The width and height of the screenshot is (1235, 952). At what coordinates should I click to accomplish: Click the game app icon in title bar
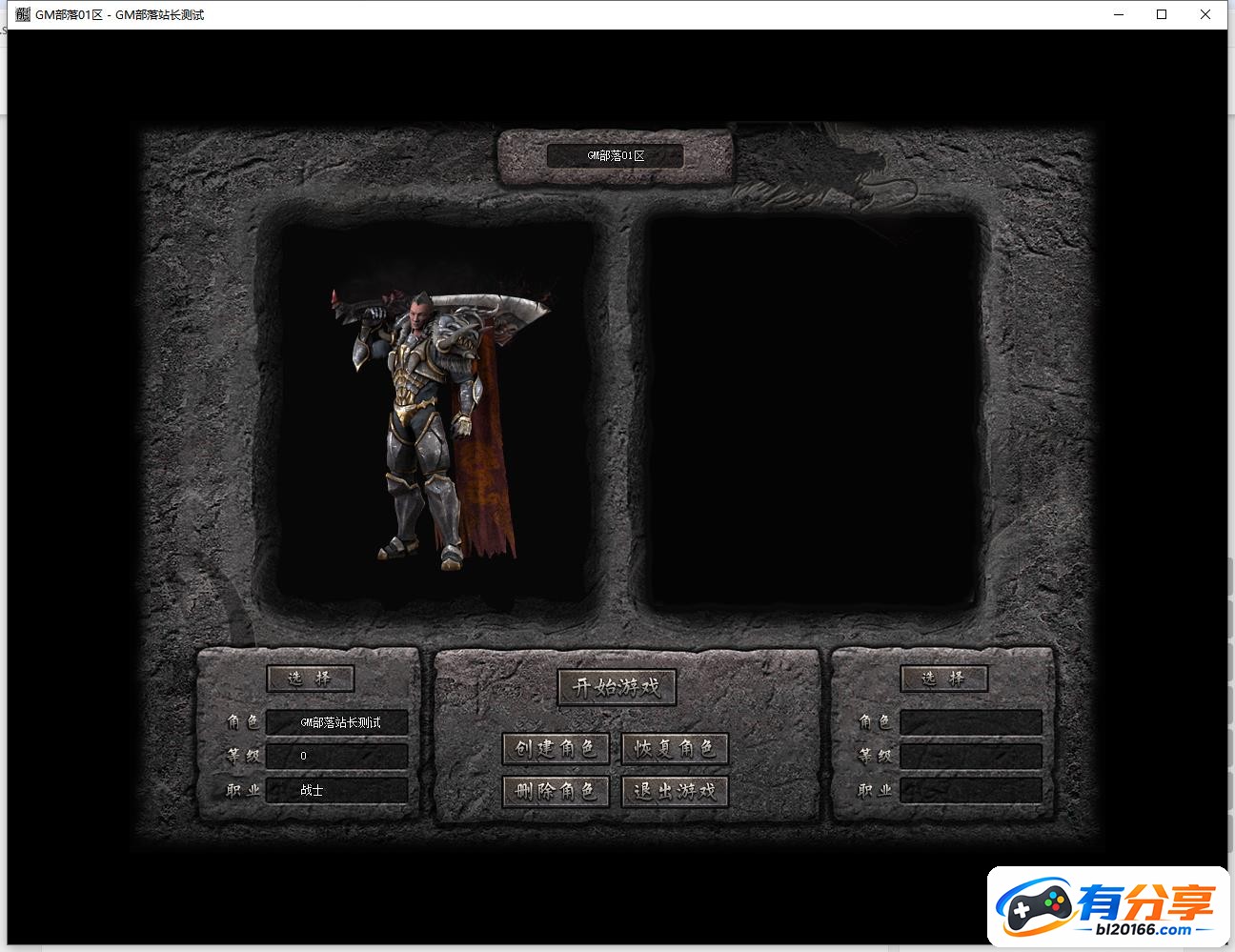[x=23, y=14]
